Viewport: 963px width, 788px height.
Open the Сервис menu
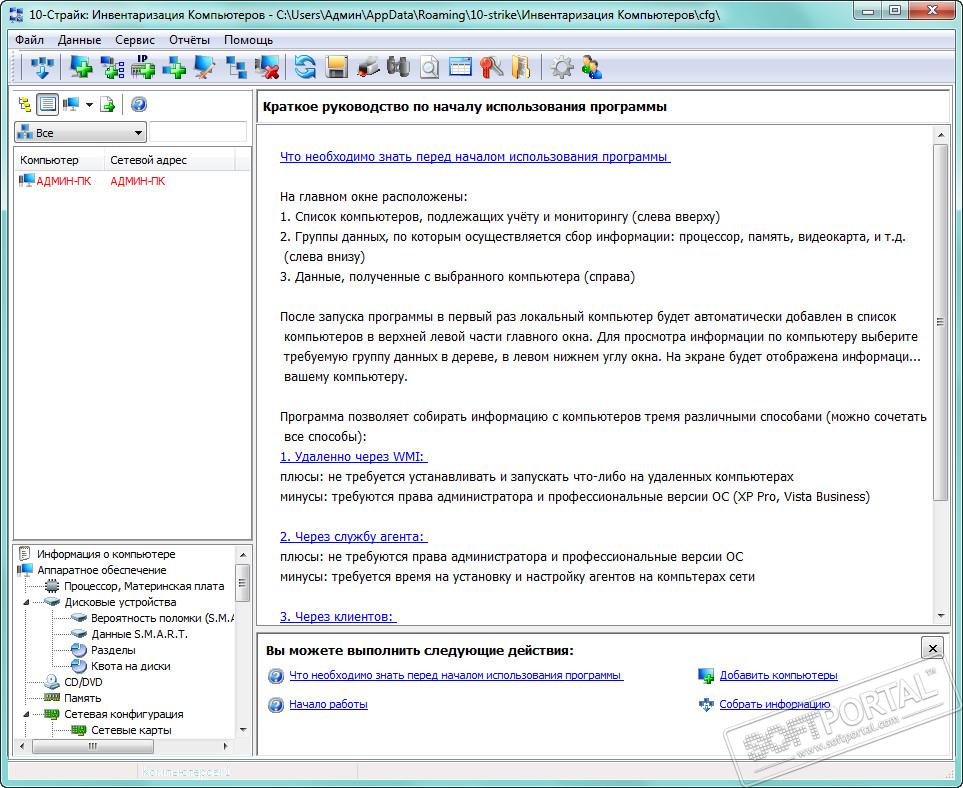[x=135, y=40]
